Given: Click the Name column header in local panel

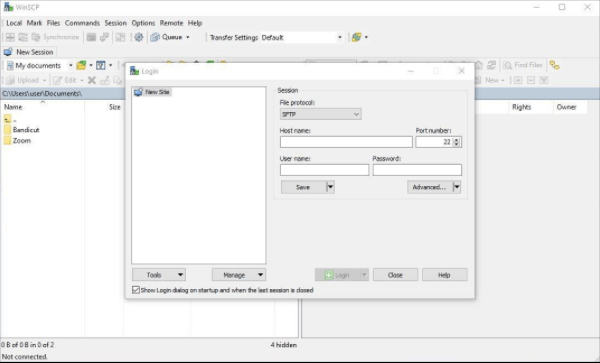Looking at the screenshot, I should pos(43,107).
